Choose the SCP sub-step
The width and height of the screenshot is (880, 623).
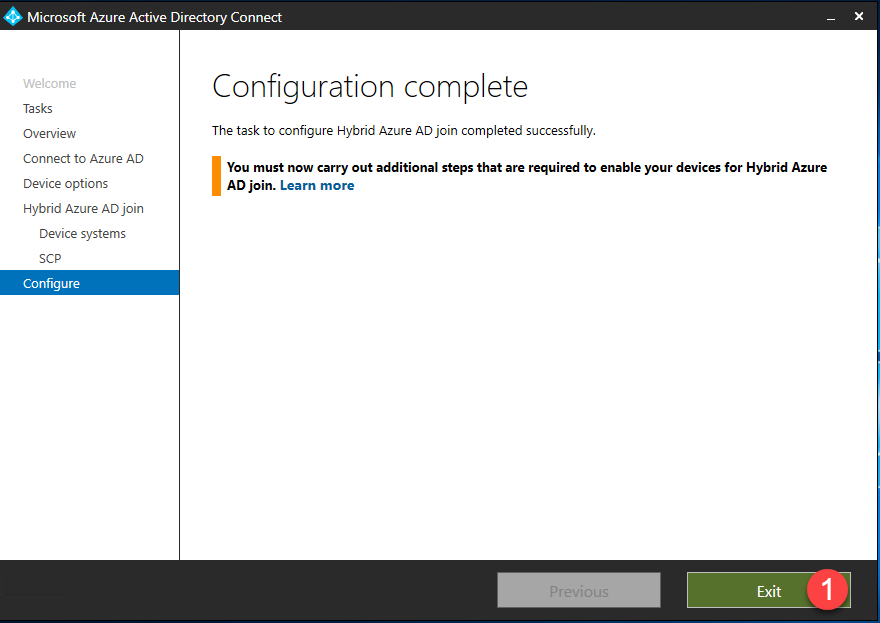click(x=50, y=259)
